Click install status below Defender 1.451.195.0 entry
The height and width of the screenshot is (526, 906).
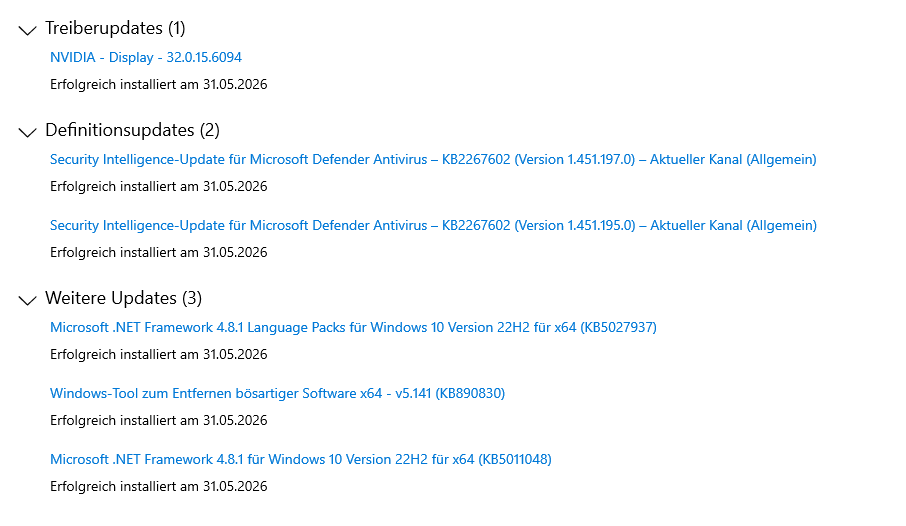pyautogui.click(x=158, y=253)
